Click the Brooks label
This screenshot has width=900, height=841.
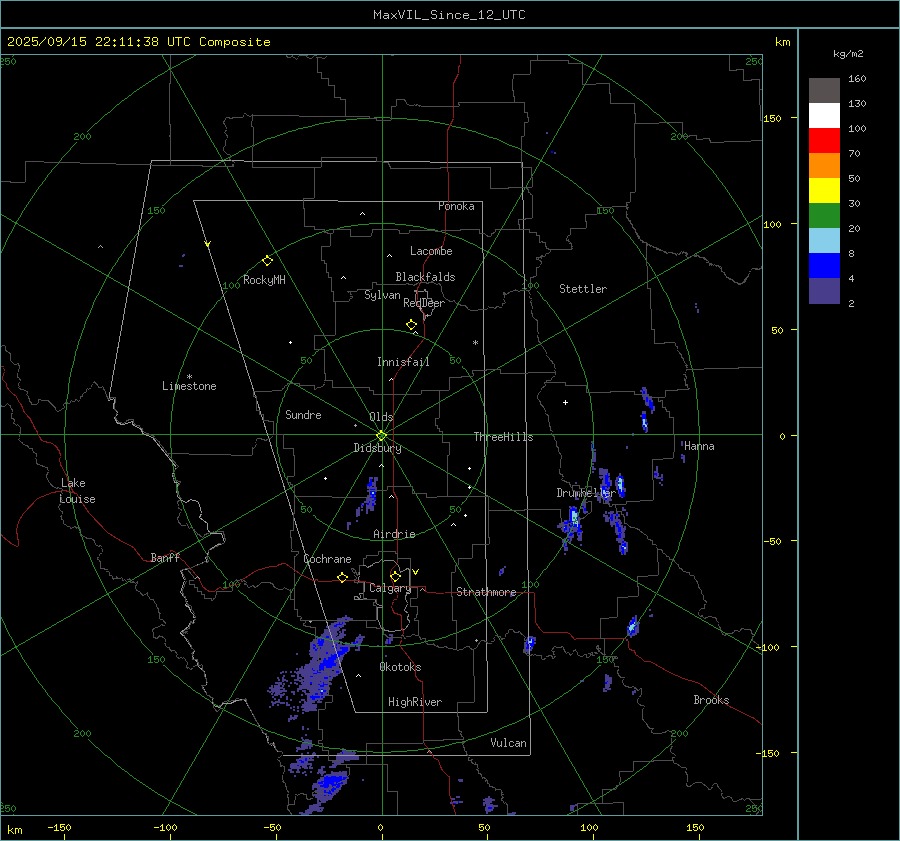[711, 700]
